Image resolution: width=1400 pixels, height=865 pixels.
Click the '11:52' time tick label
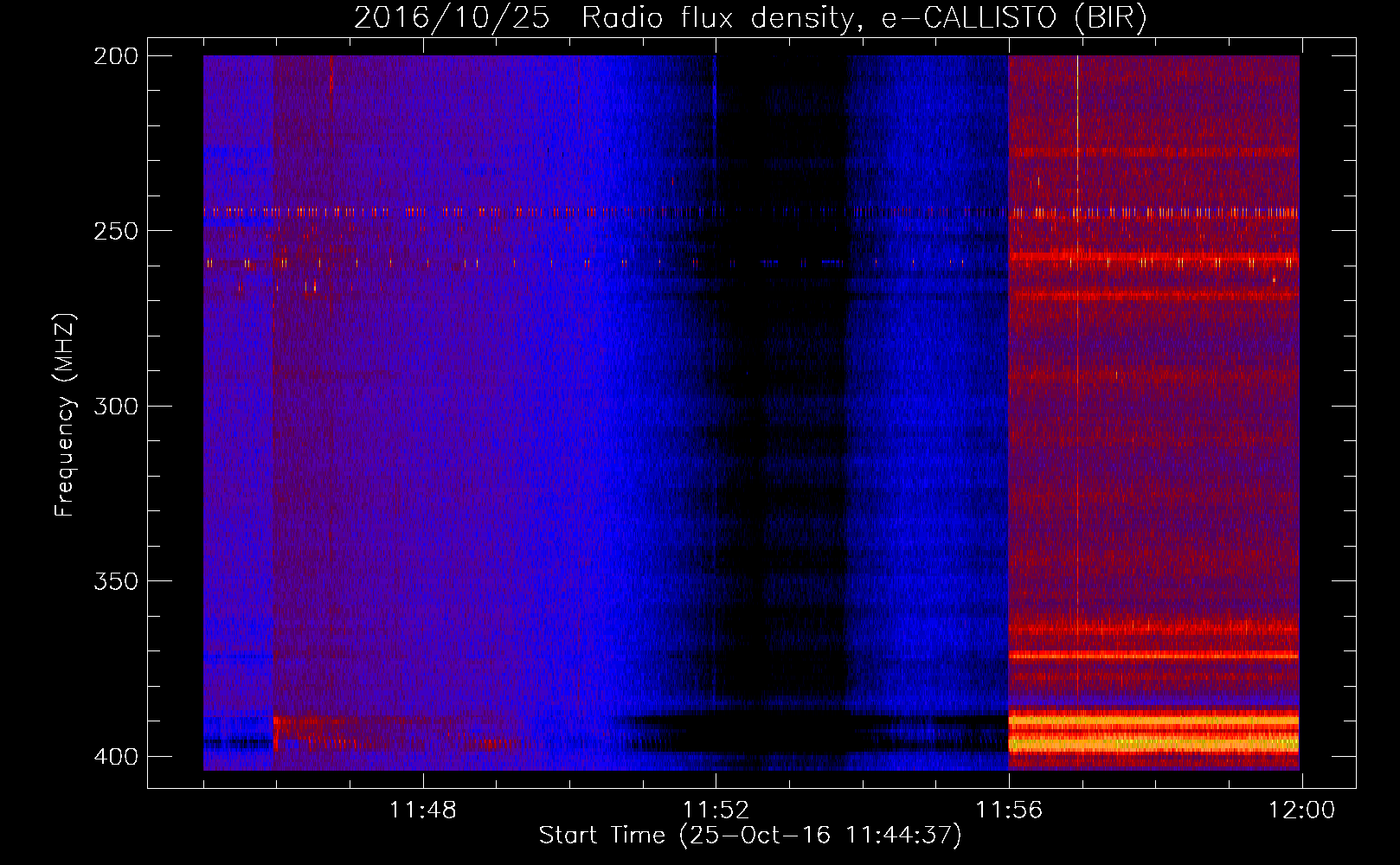point(716,811)
